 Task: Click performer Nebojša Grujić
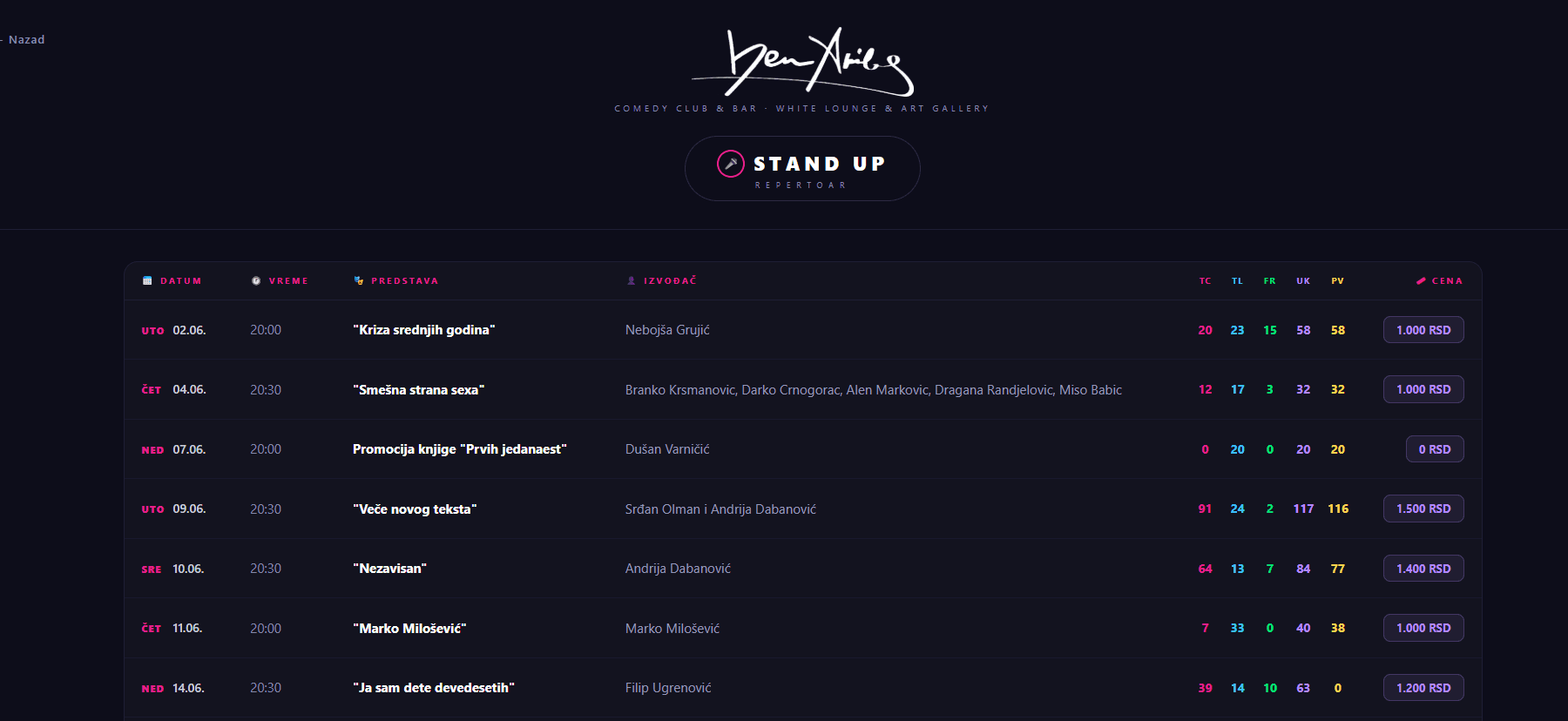(667, 330)
